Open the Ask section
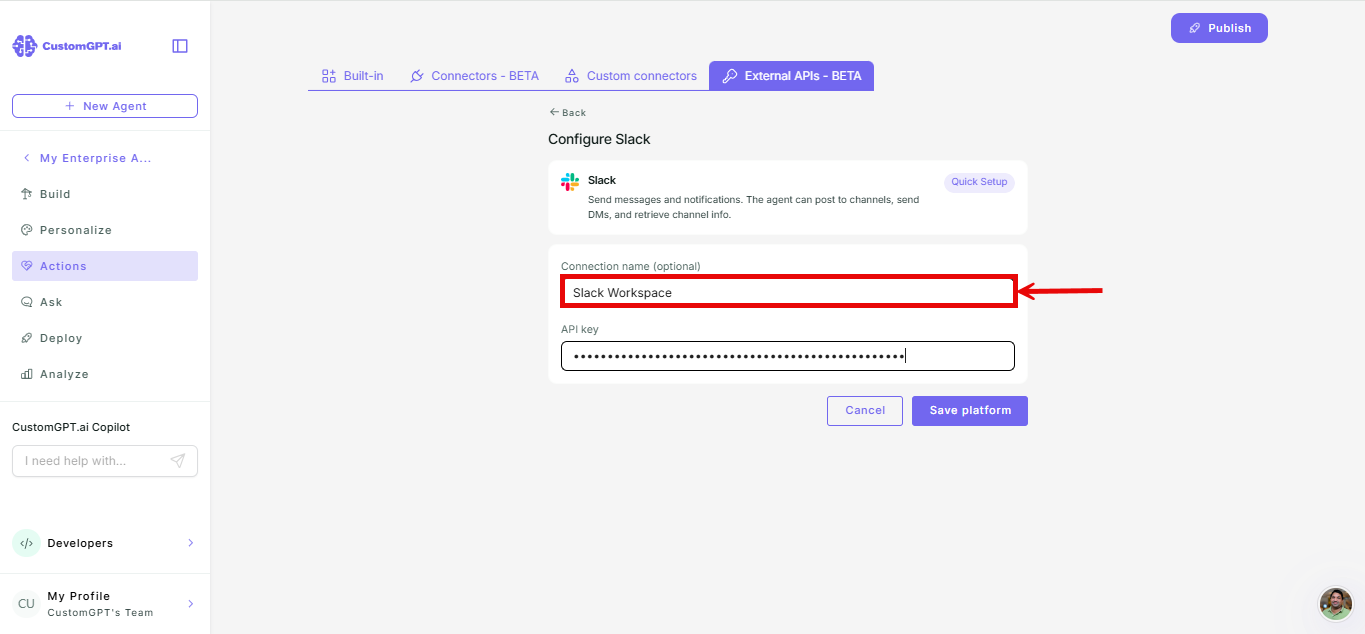The height and width of the screenshot is (634, 1365). pos(105,302)
